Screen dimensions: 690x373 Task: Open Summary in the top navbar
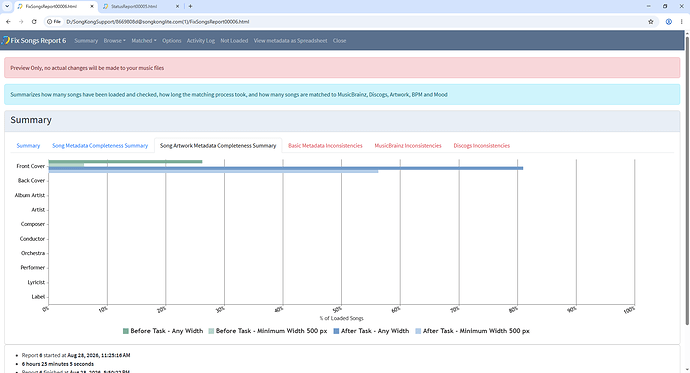tap(86, 40)
